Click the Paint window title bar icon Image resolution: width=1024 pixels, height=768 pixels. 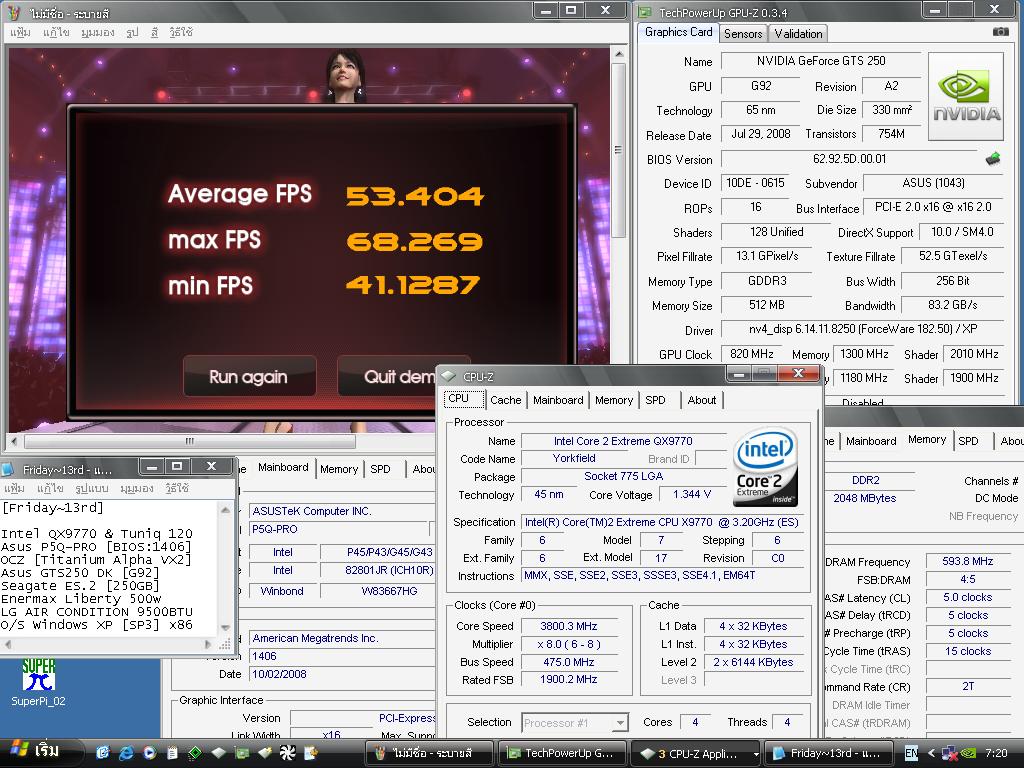coord(14,12)
